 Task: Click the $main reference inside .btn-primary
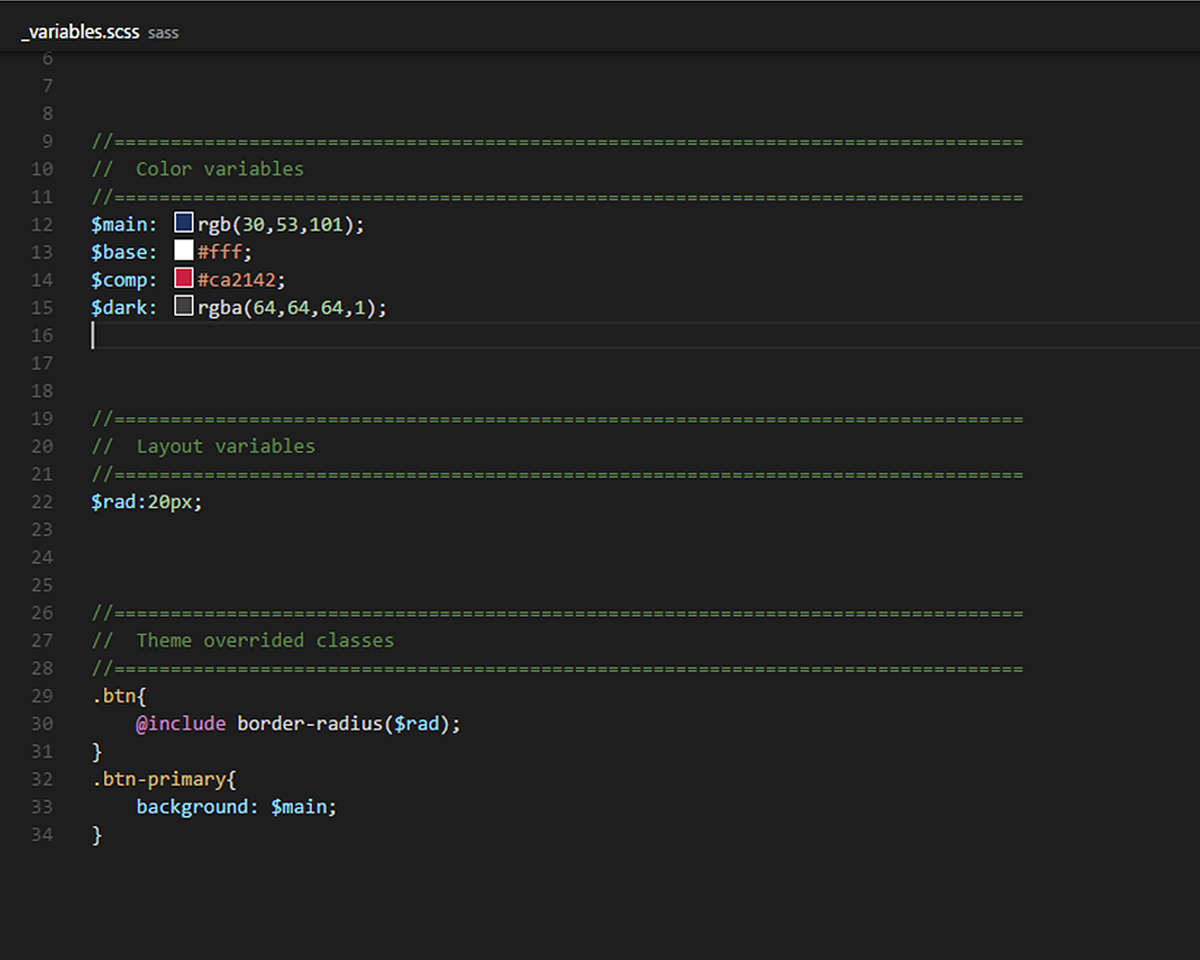[x=301, y=806]
